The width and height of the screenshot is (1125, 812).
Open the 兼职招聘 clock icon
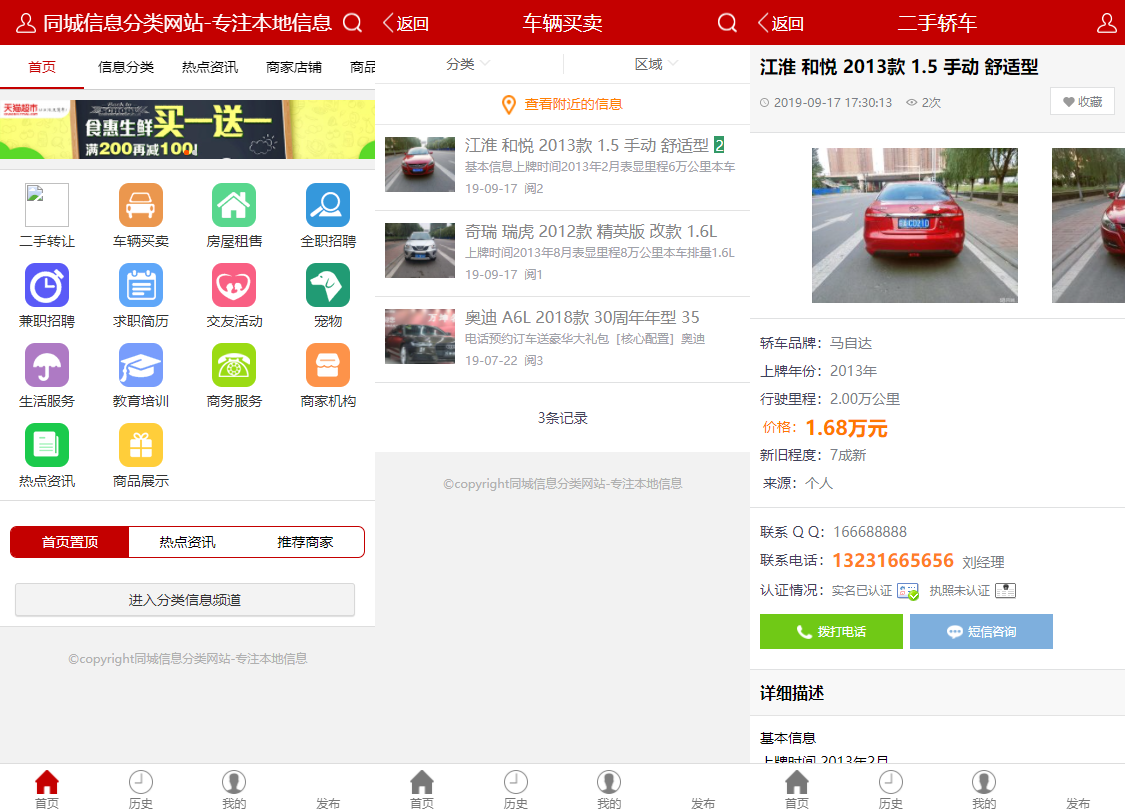pyautogui.click(x=47, y=285)
